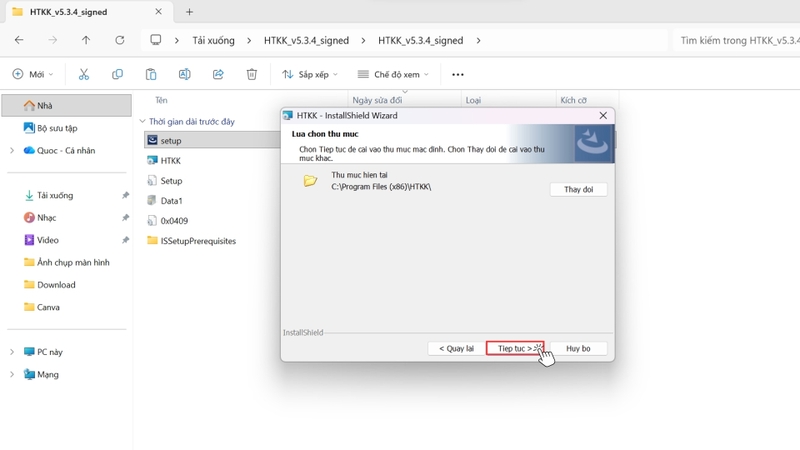Open the three-dot more options menu

458,74
